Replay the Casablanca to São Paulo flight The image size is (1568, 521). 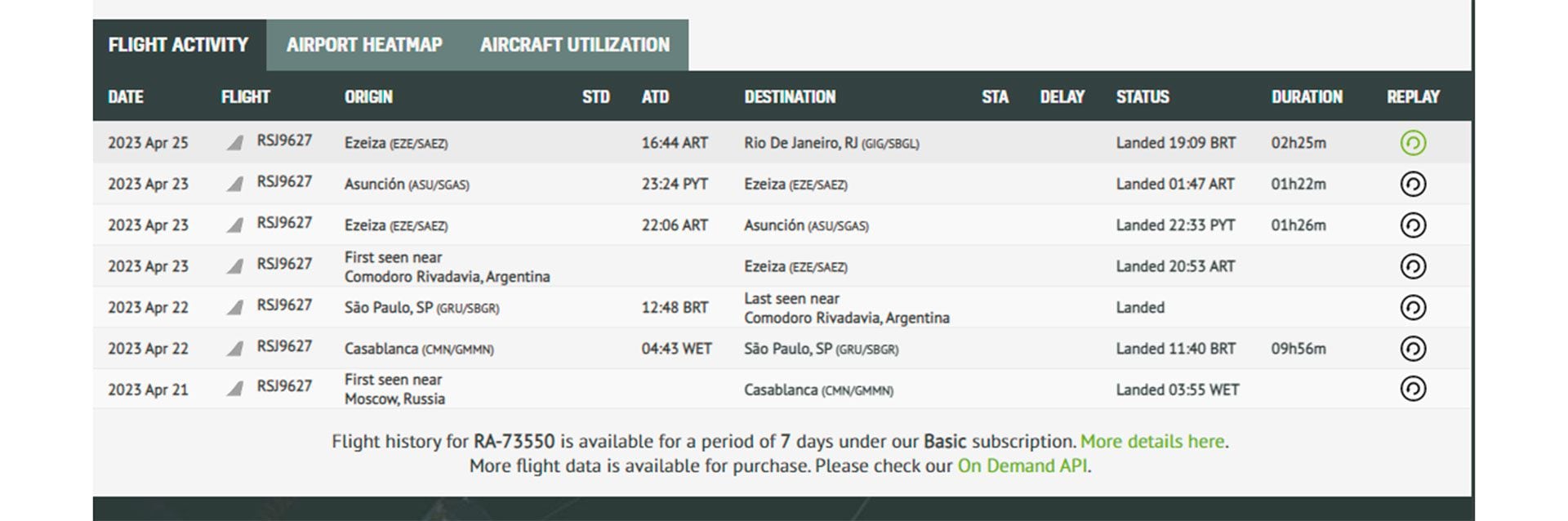click(x=1413, y=349)
